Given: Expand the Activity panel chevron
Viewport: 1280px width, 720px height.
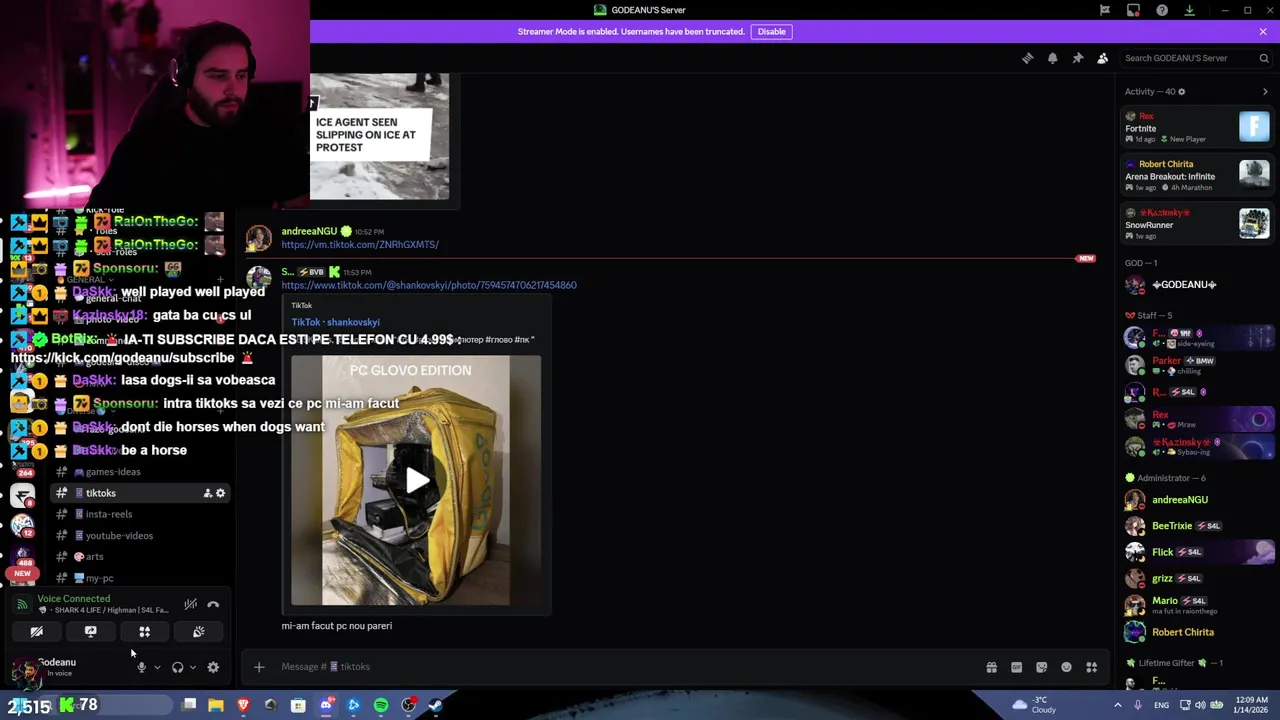Looking at the screenshot, I should (1265, 92).
